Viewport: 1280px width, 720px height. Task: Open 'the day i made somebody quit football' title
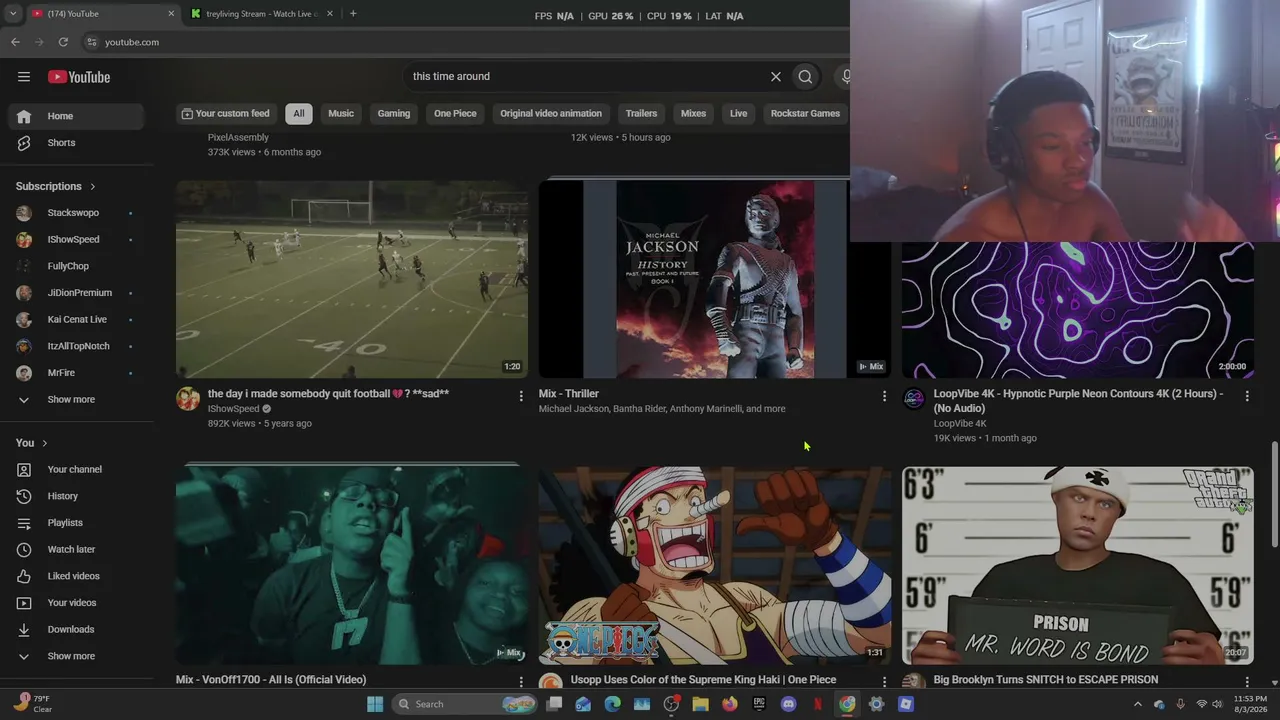(x=328, y=394)
